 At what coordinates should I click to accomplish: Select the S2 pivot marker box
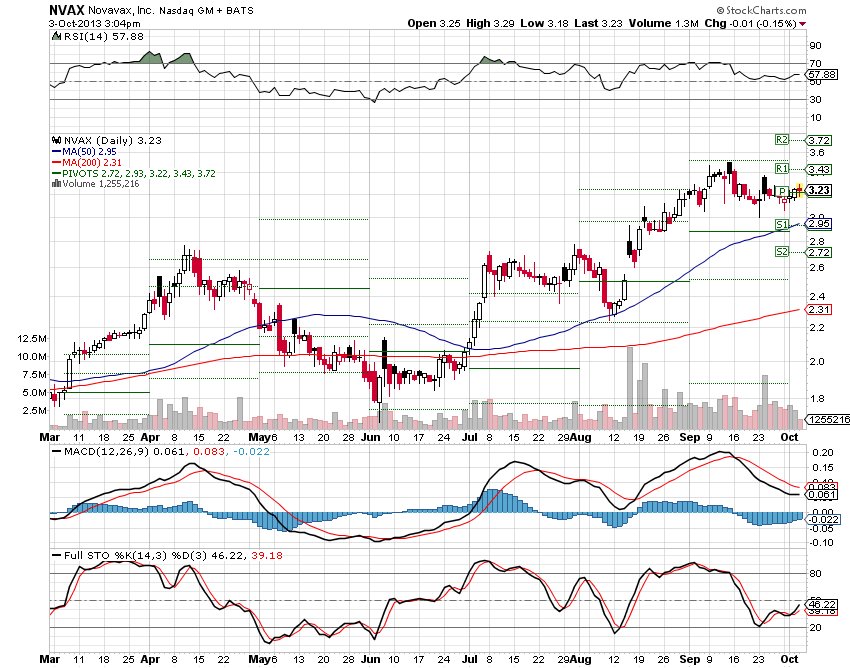click(781, 252)
